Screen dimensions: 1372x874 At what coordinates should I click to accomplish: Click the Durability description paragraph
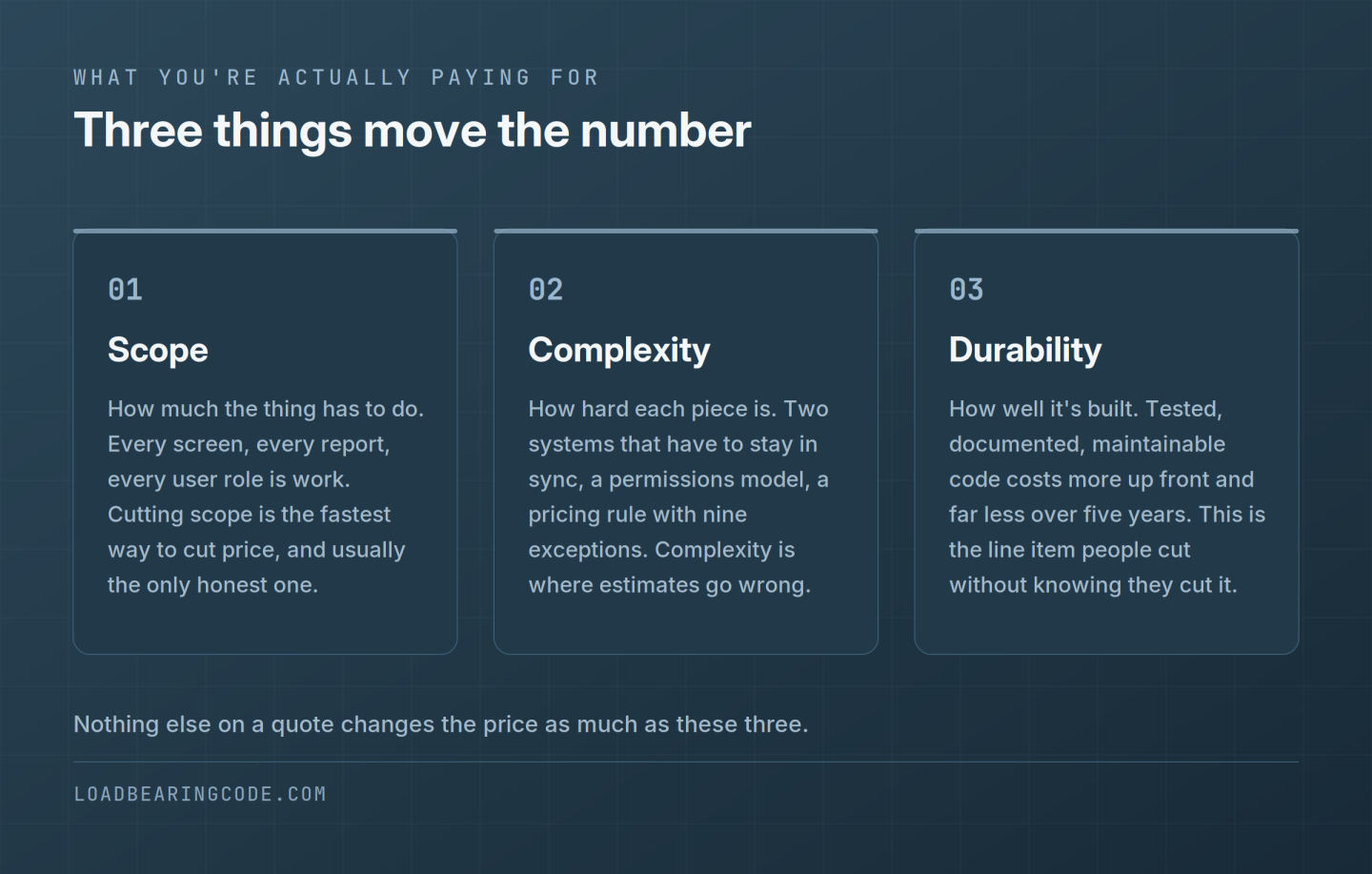pyautogui.click(x=1107, y=497)
